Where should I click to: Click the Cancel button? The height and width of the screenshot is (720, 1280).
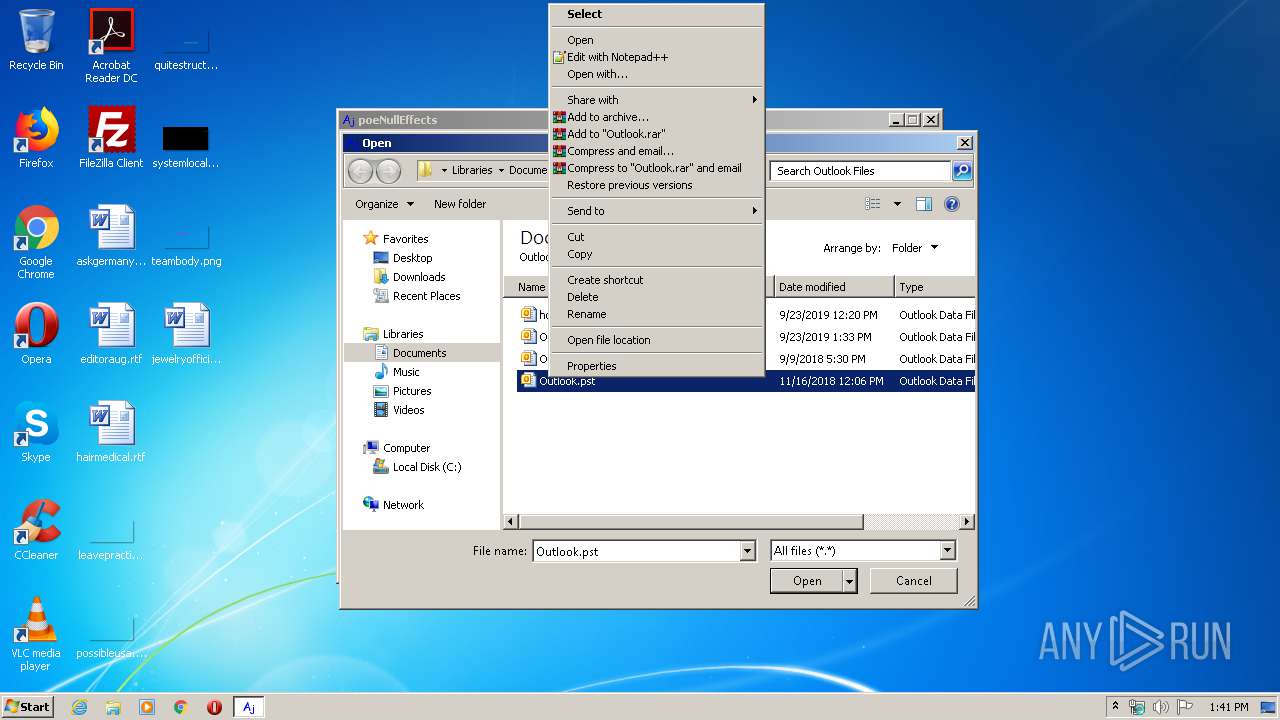point(914,581)
